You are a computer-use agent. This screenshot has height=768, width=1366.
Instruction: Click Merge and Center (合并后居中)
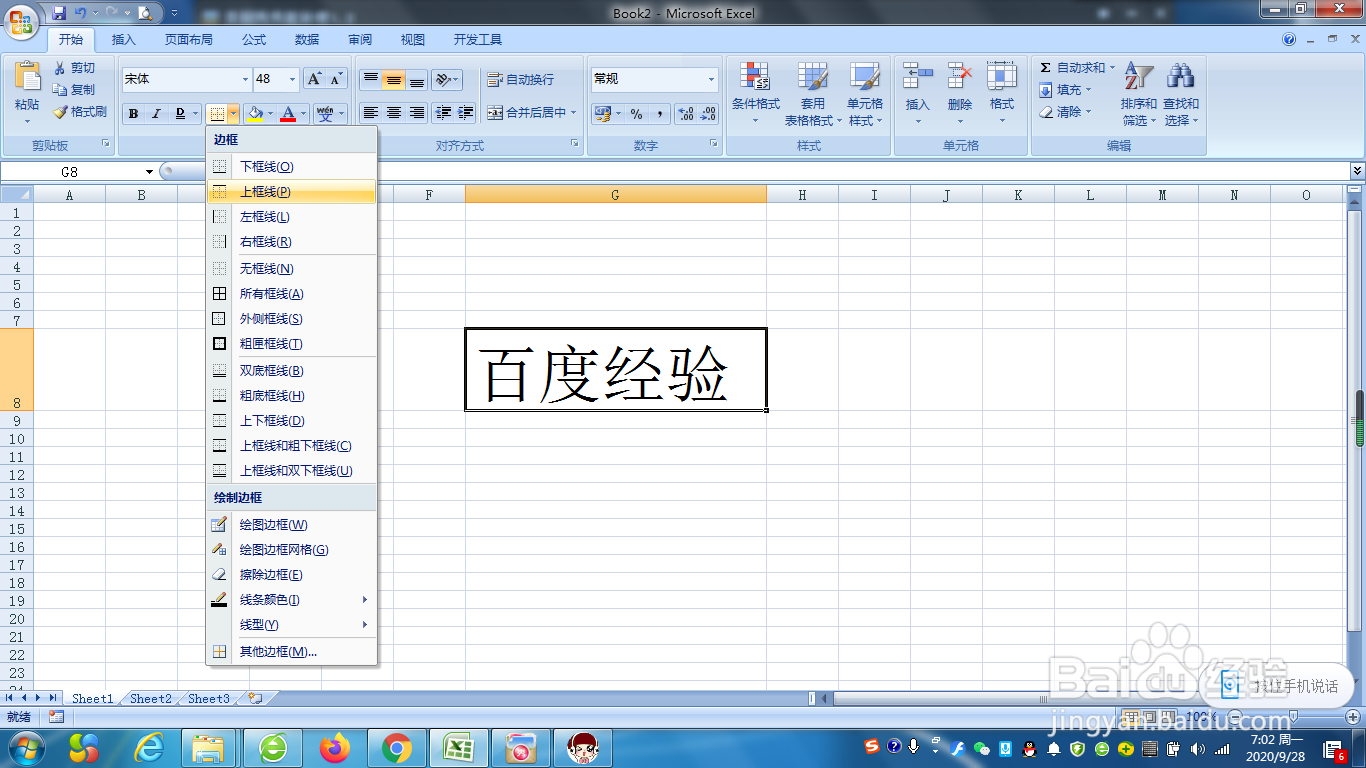(527, 113)
